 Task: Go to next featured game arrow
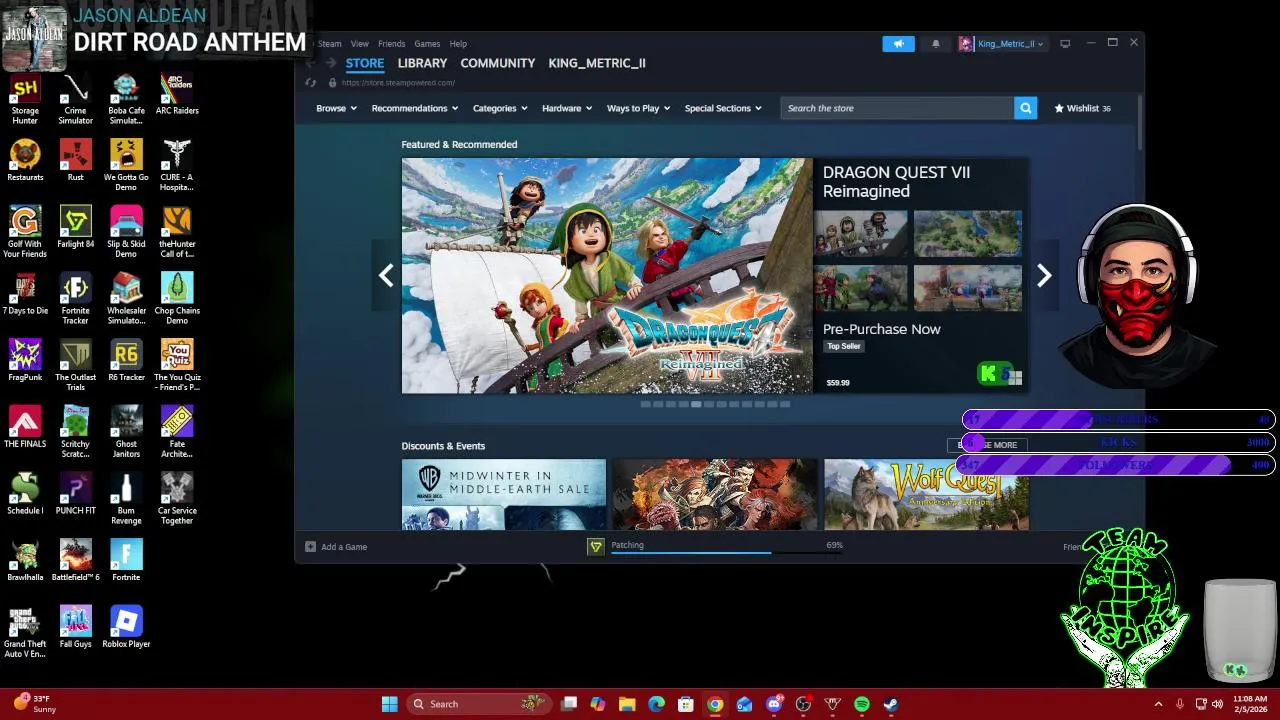pyautogui.click(x=1044, y=275)
